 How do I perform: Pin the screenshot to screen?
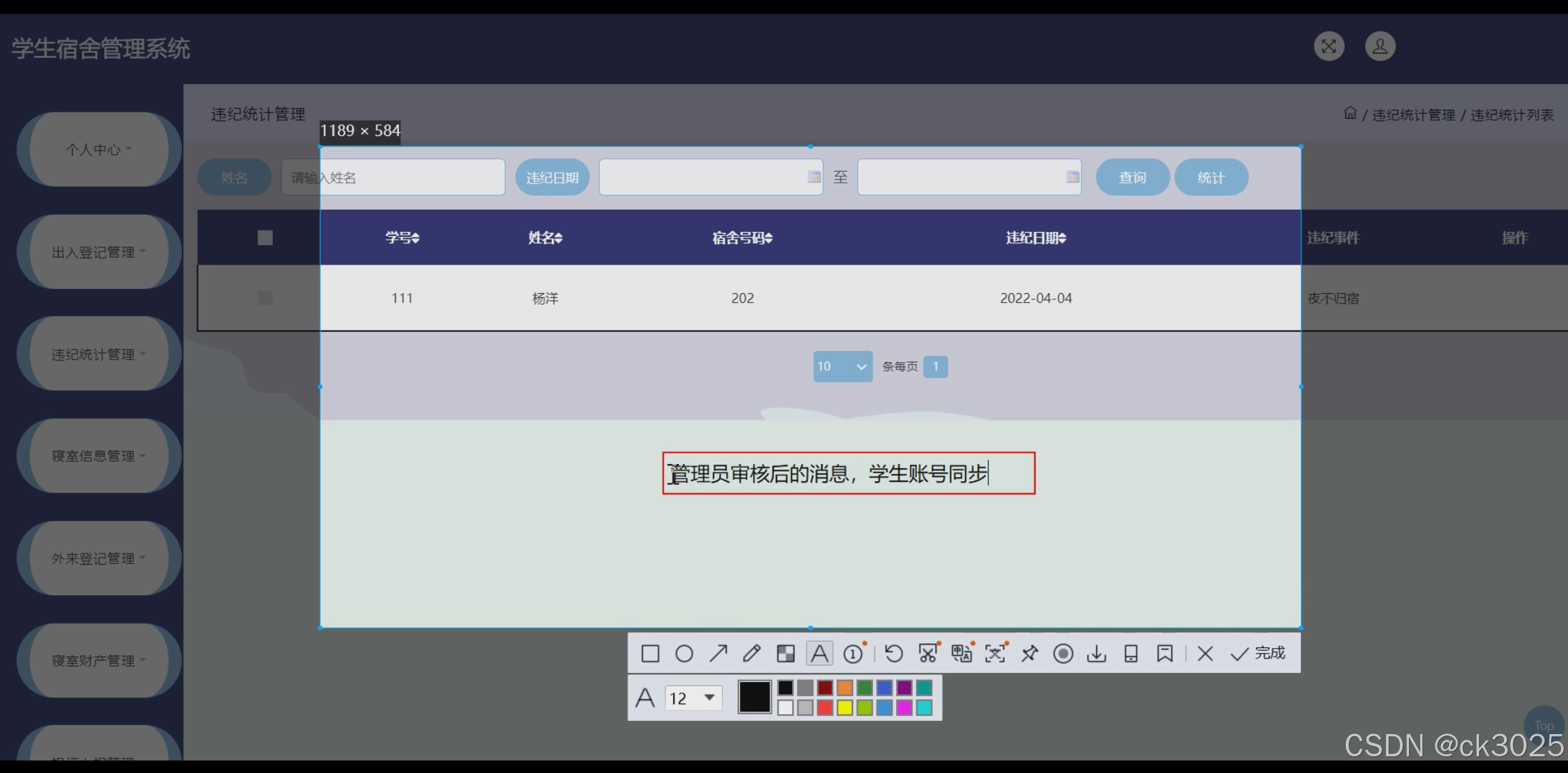(1029, 654)
